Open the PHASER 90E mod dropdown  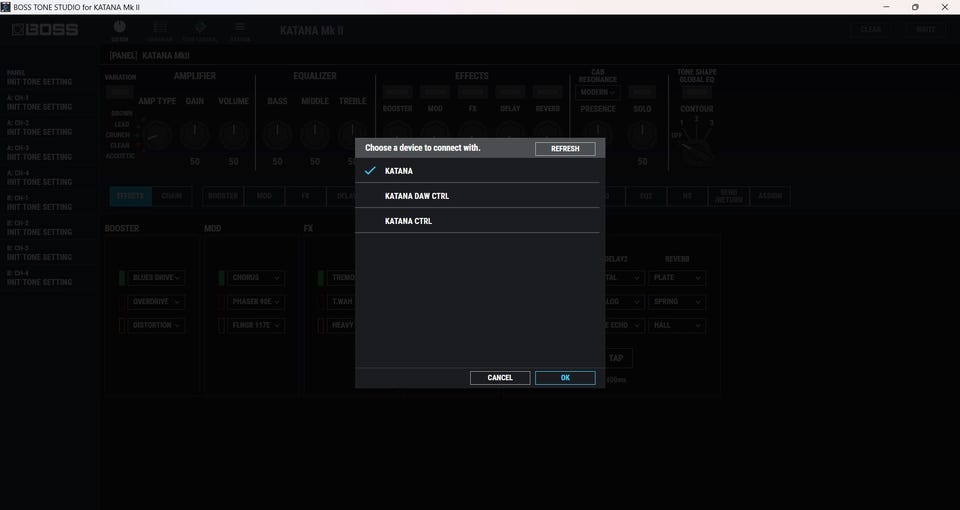[x=255, y=302]
